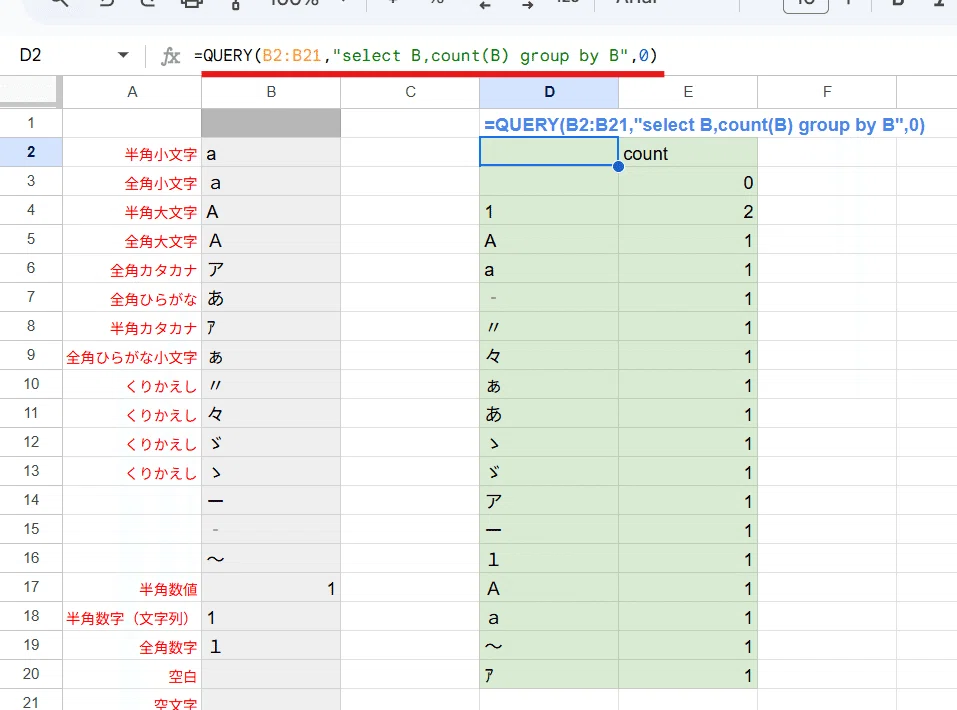Click cell D4 showing "1"
This screenshot has width=957, height=710.
pyautogui.click(x=549, y=211)
